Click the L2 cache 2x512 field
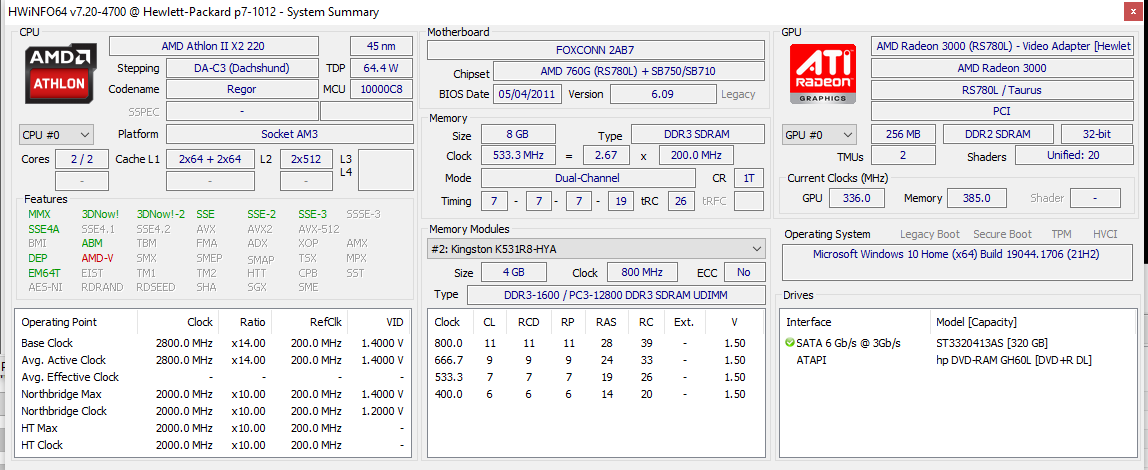 307,159
